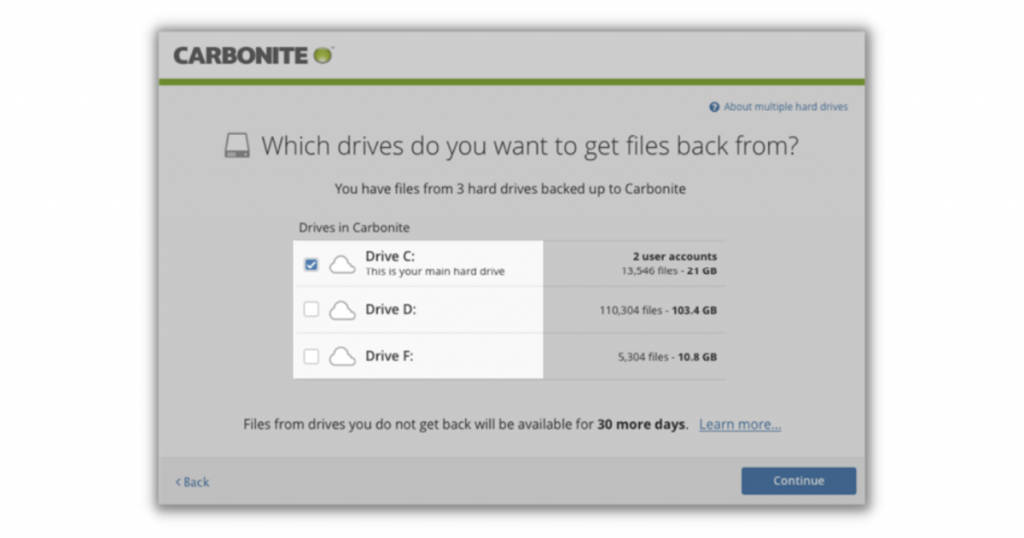Viewport: 1024px width, 538px height.
Task: Click the cloud icon for Drive C
Action: [x=342, y=264]
